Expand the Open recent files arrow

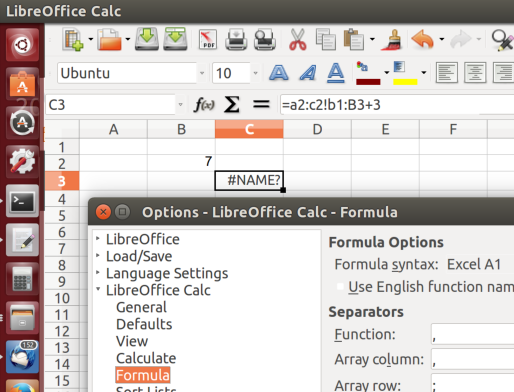(128, 39)
